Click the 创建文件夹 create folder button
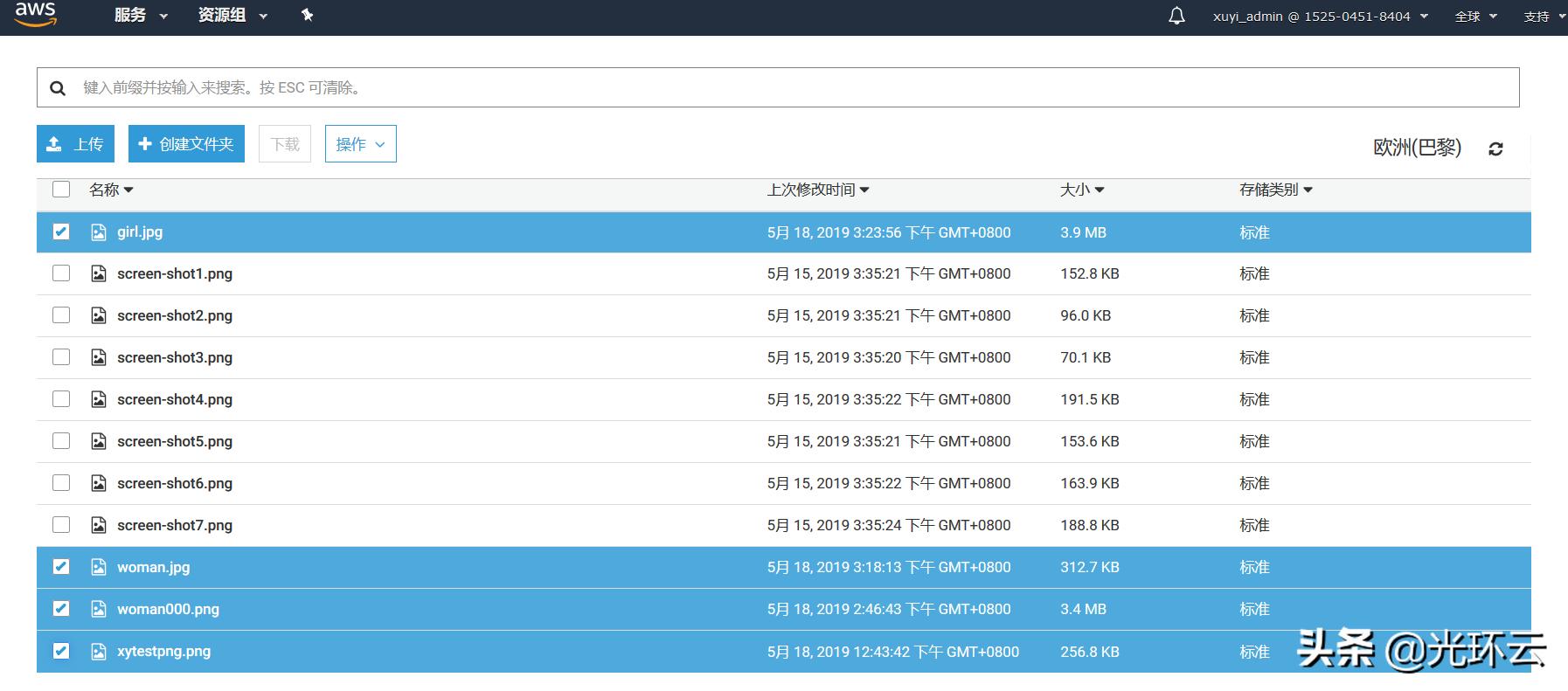Image resolution: width=1568 pixels, height=691 pixels. tap(186, 144)
